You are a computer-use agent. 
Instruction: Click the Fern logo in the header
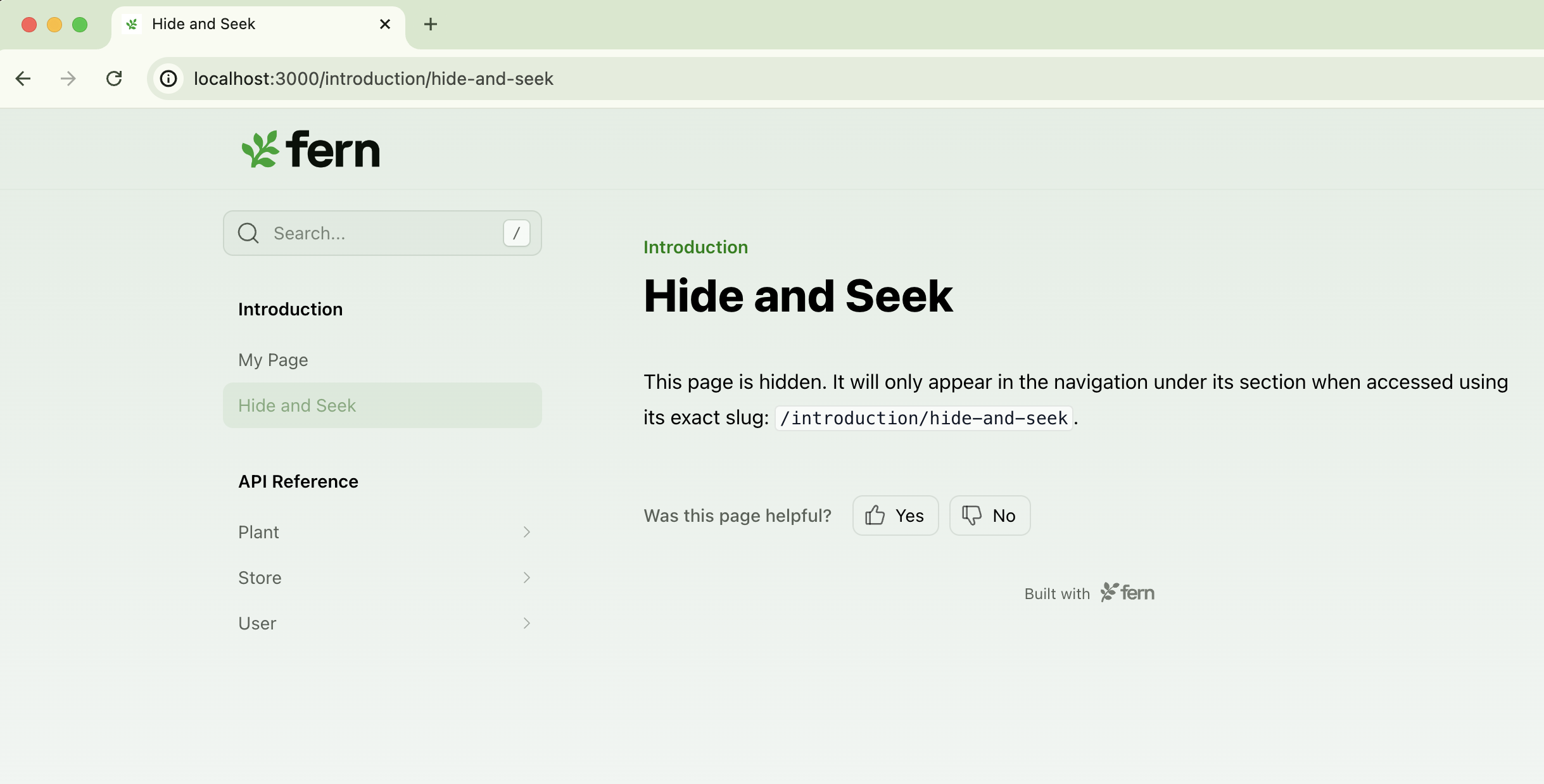click(x=310, y=148)
